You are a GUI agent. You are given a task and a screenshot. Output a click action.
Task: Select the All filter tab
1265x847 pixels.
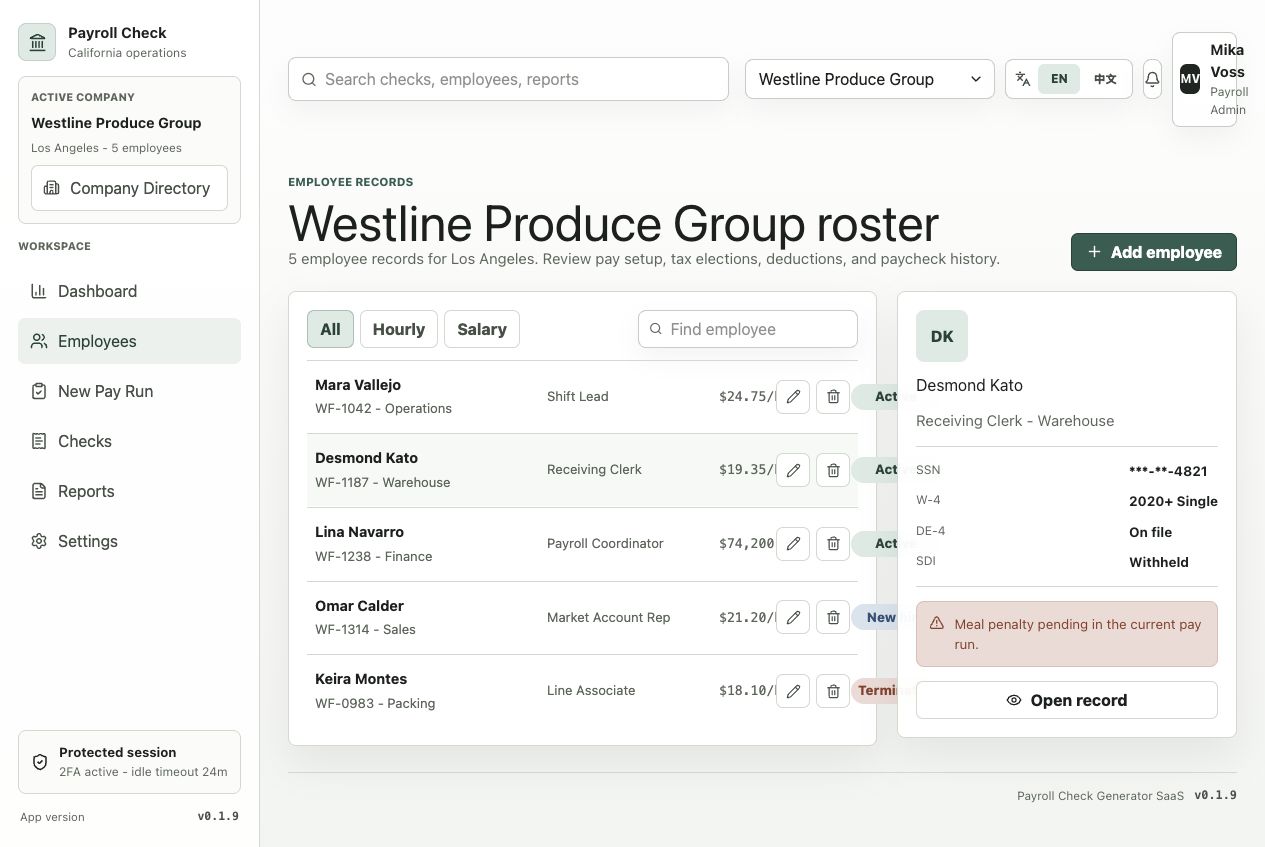tap(330, 329)
